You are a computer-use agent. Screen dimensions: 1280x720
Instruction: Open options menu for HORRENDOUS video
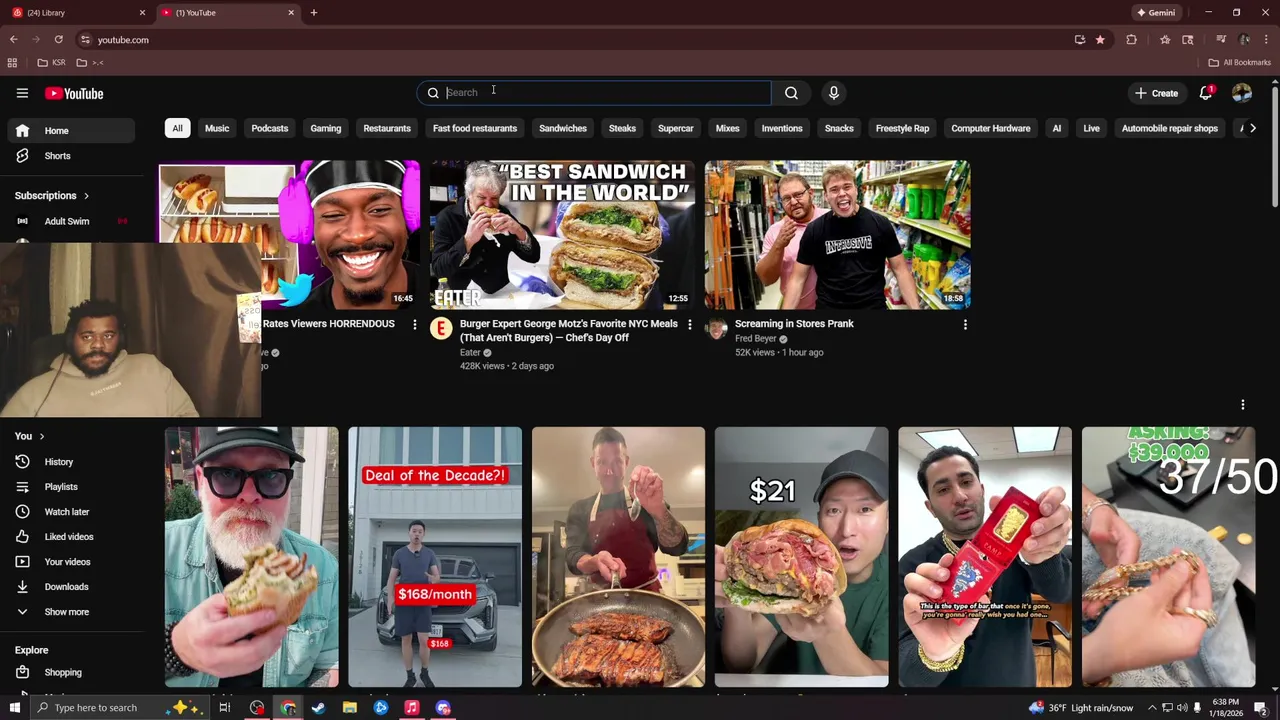(415, 325)
